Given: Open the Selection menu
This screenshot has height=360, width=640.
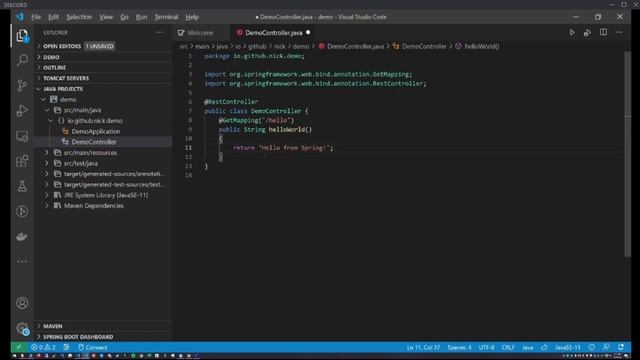Looking at the screenshot, I should tap(79, 17).
